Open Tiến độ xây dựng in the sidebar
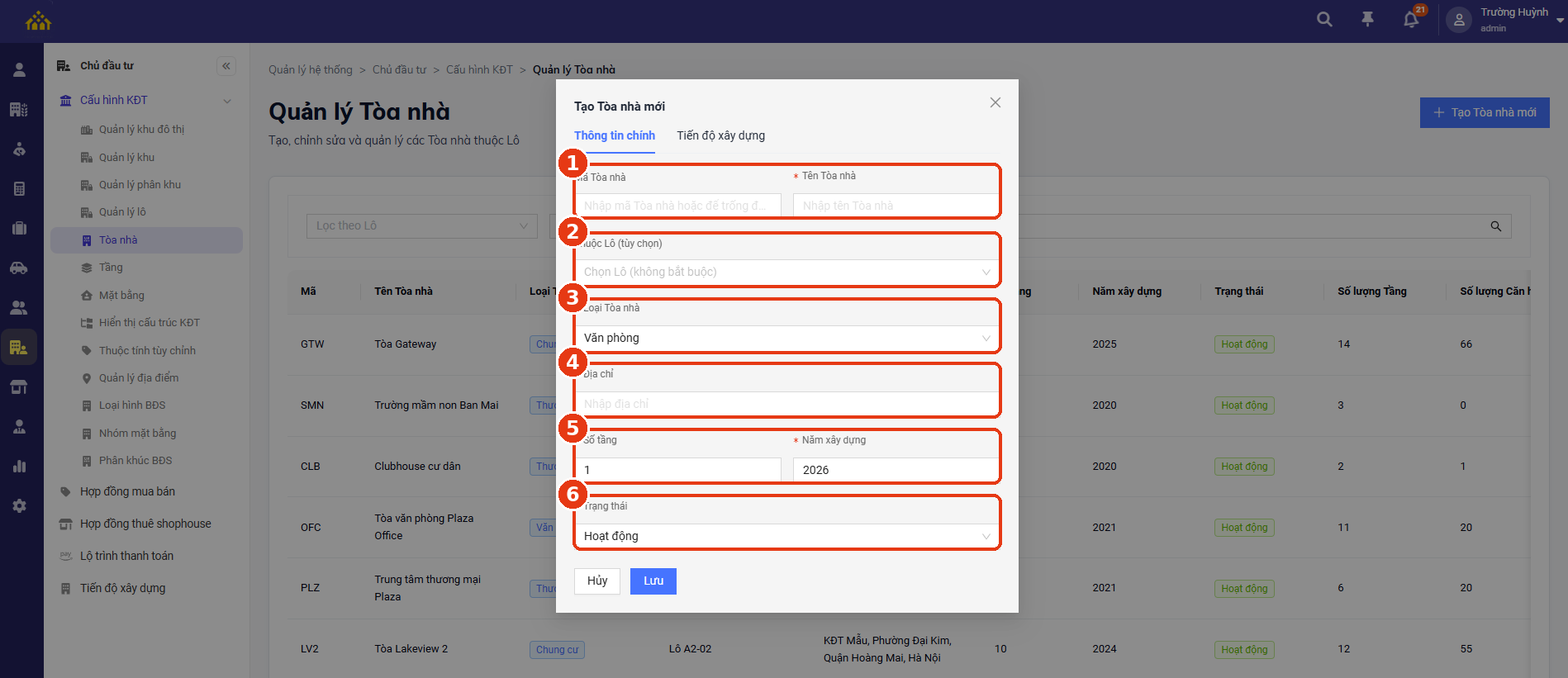The width and height of the screenshot is (1568, 678). (x=122, y=588)
